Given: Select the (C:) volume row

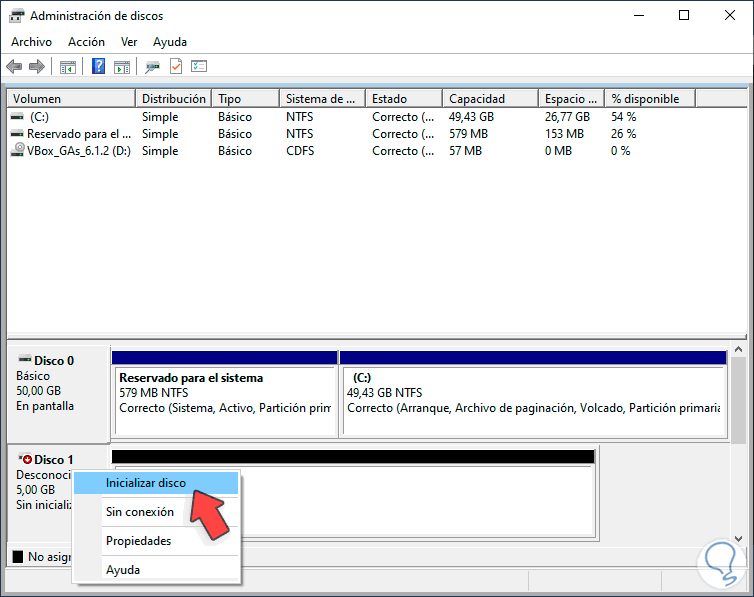Looking at the screenshot, I should click(377, 117).
